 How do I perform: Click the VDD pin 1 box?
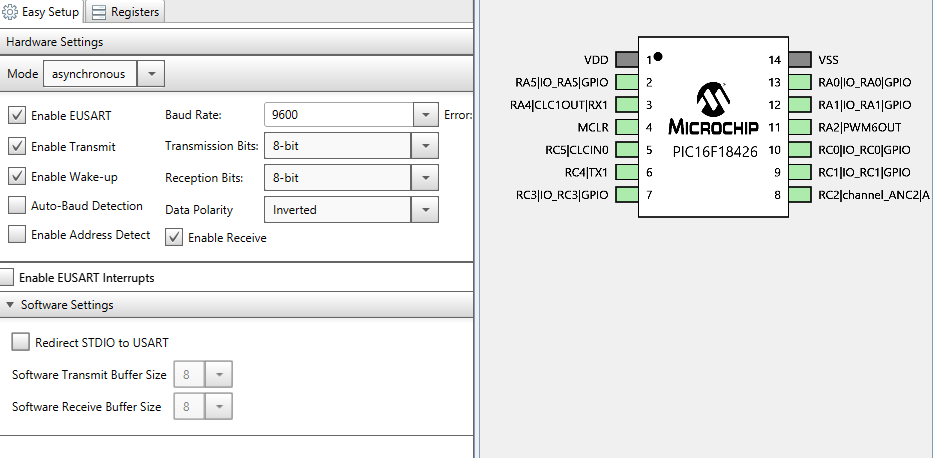tap(626, 59)
